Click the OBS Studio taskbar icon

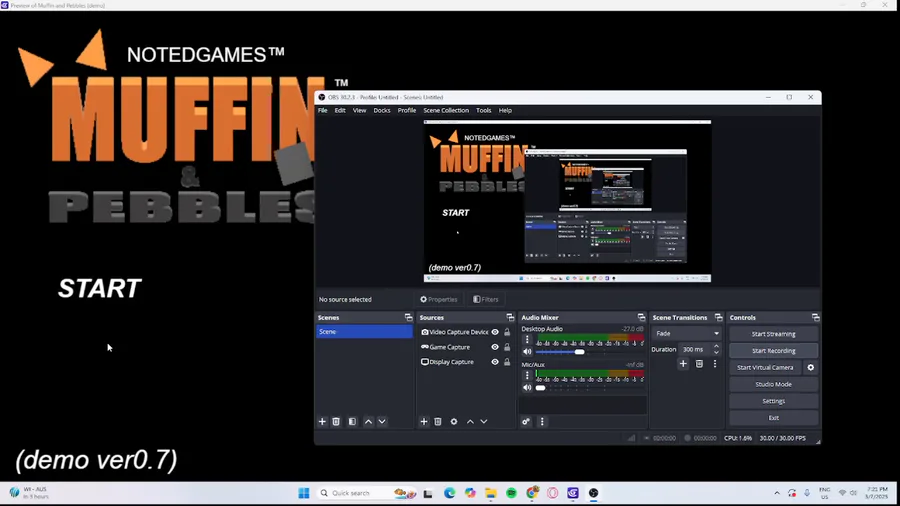tap(593, 493)
